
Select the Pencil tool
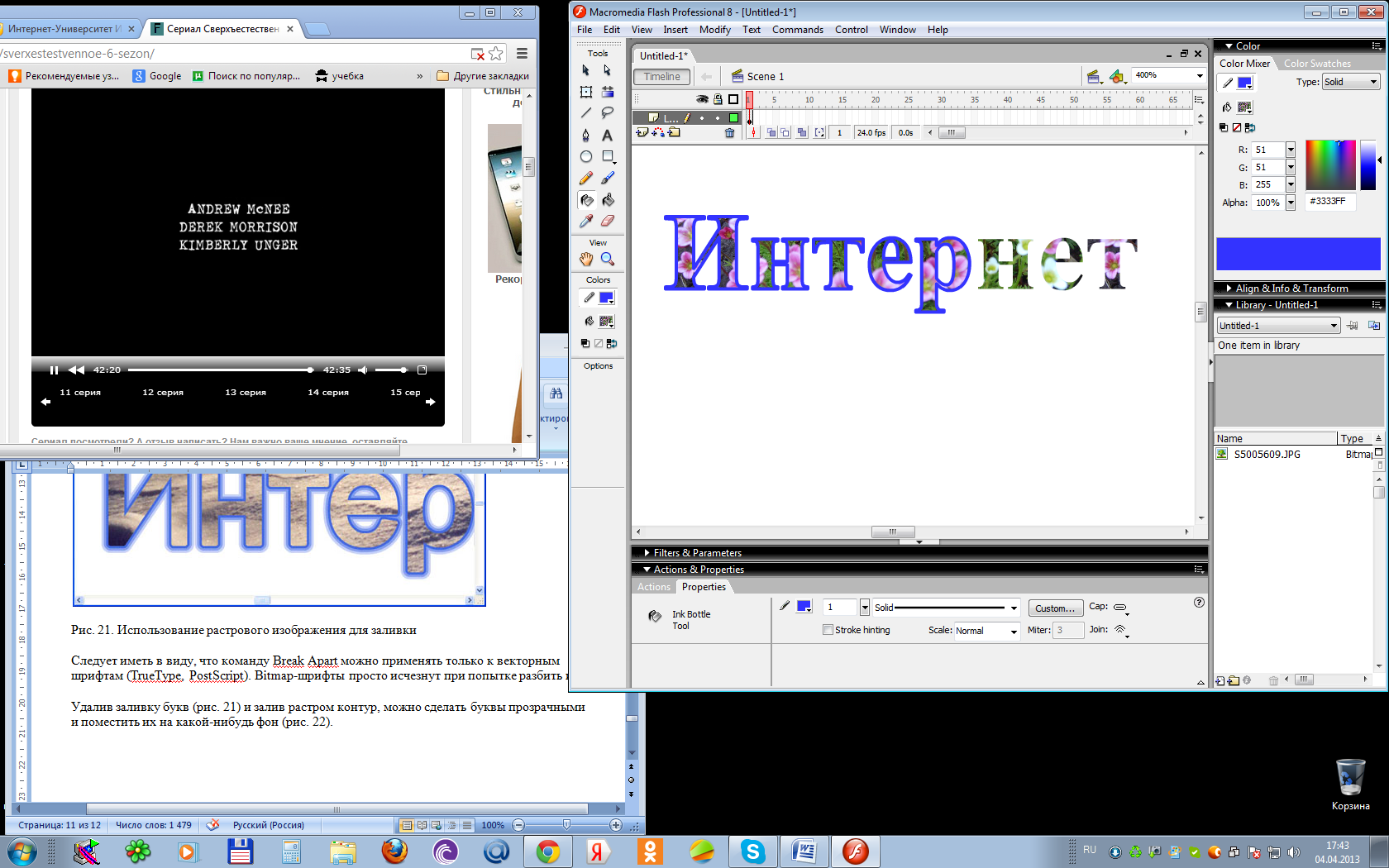pos(586,178)
